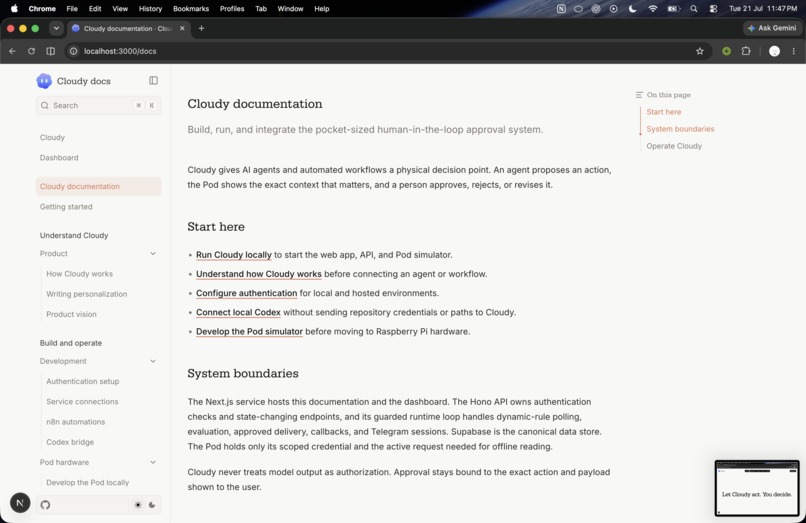Open the View menu
Image resolution: width=806 pixels, height=523 pixels.
pyautogui.click(x=120, y=8)
